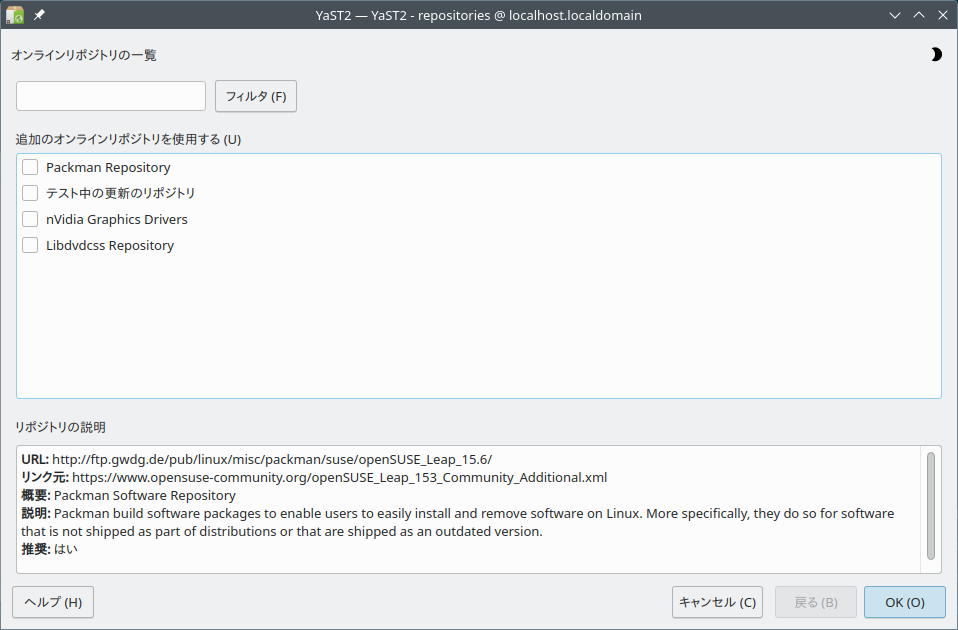Close the YaST2 repositories window
This screenshot has height=630, width=958.
tap(943, 15)
